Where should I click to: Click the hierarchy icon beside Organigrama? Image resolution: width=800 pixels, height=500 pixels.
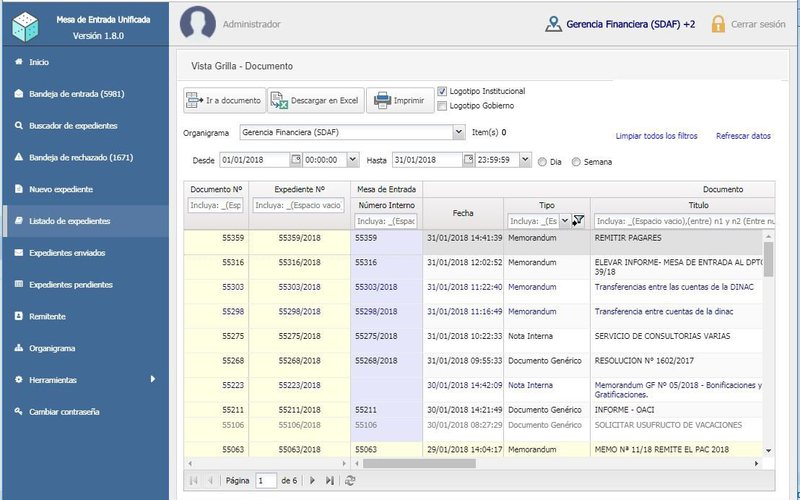19,348
